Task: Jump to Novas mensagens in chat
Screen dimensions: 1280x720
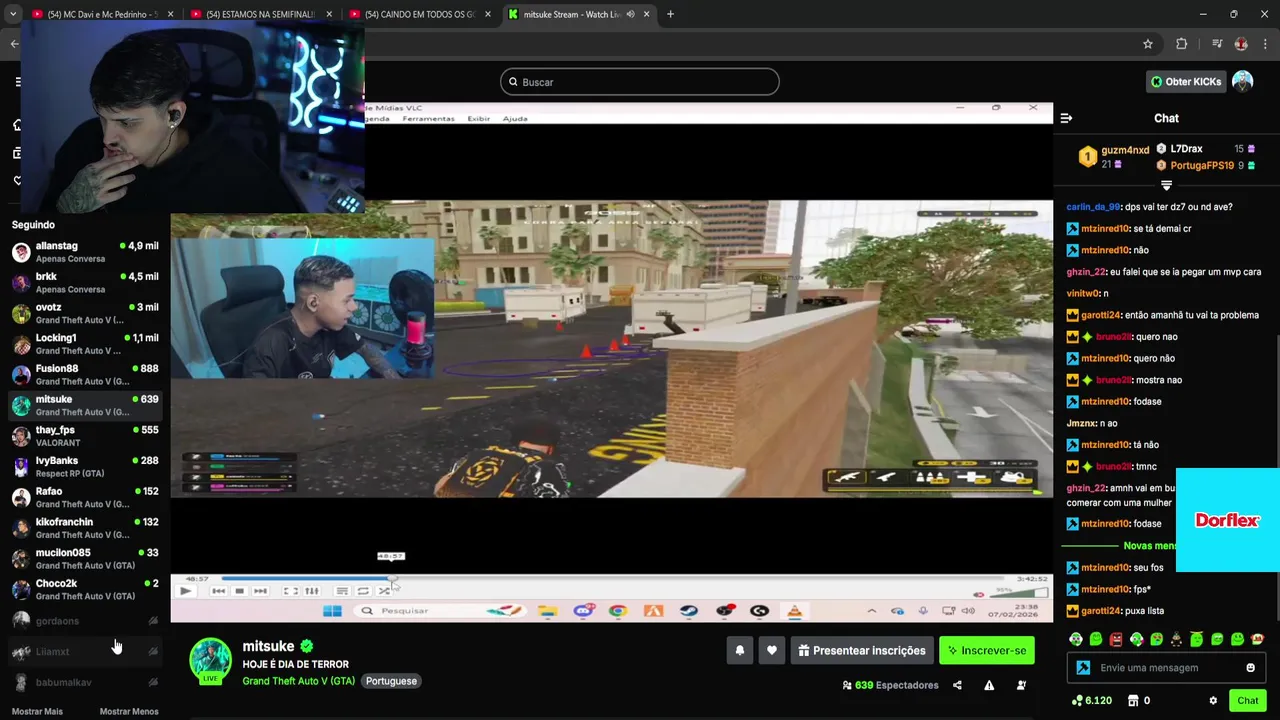Action: click(x=1149, y=546)
